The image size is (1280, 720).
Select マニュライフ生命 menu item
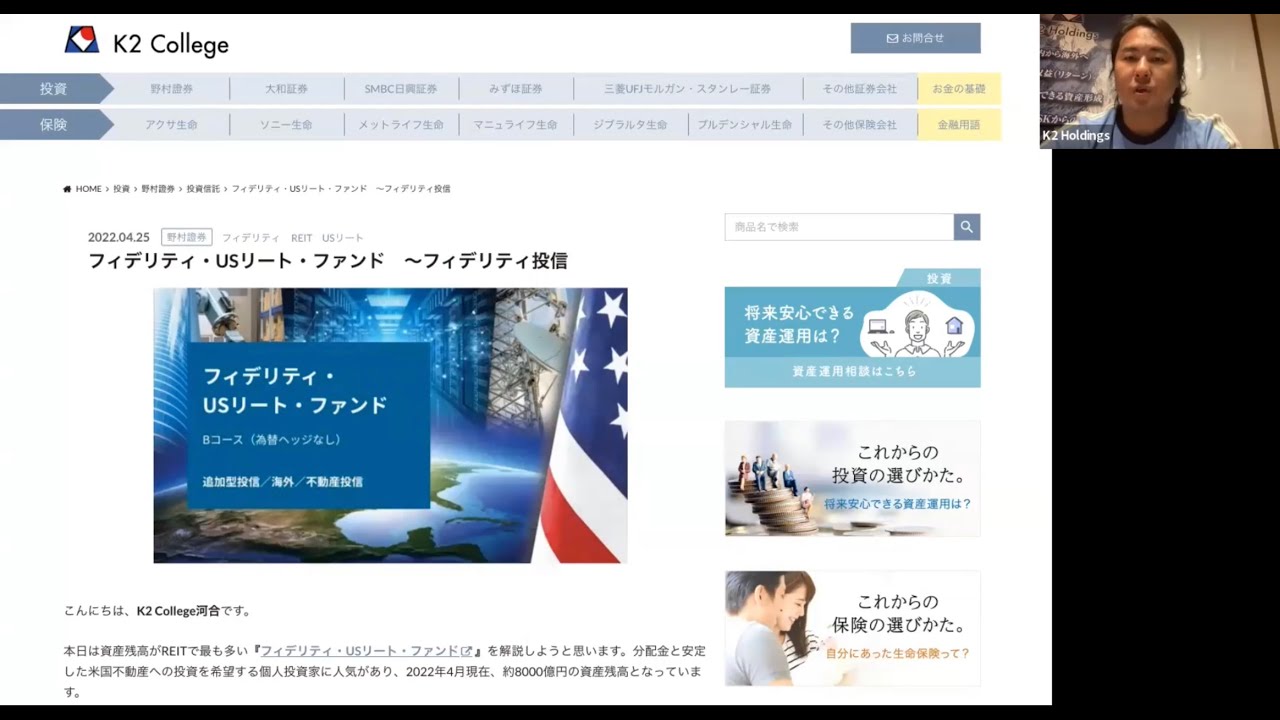point(516,125)
